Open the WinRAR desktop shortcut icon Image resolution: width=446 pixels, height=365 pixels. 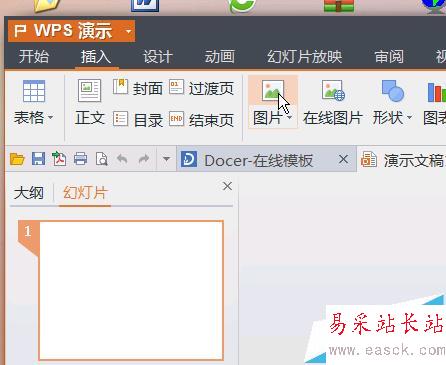339,6
